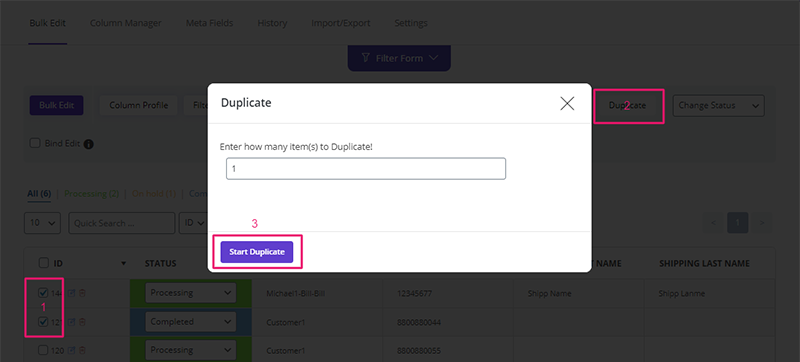Screen dimensions: 800x362
Task: Click page number 1 in pagination
Action: pyautogui.click(x=737, y=223)
